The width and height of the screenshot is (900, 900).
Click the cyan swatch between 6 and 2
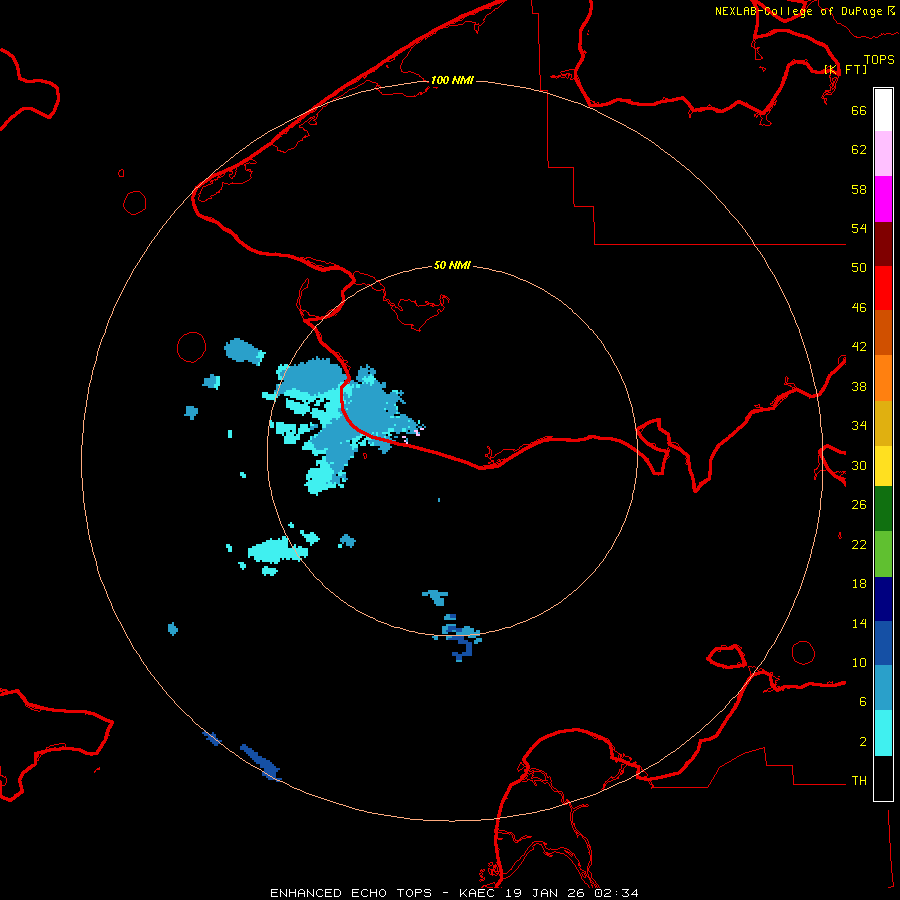tap(883, 733)
